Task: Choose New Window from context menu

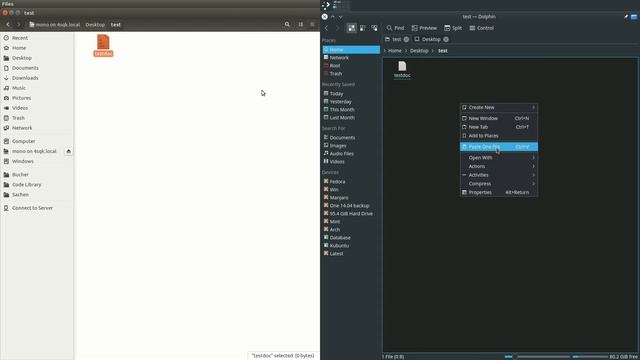Action: (x=498, y=118)
